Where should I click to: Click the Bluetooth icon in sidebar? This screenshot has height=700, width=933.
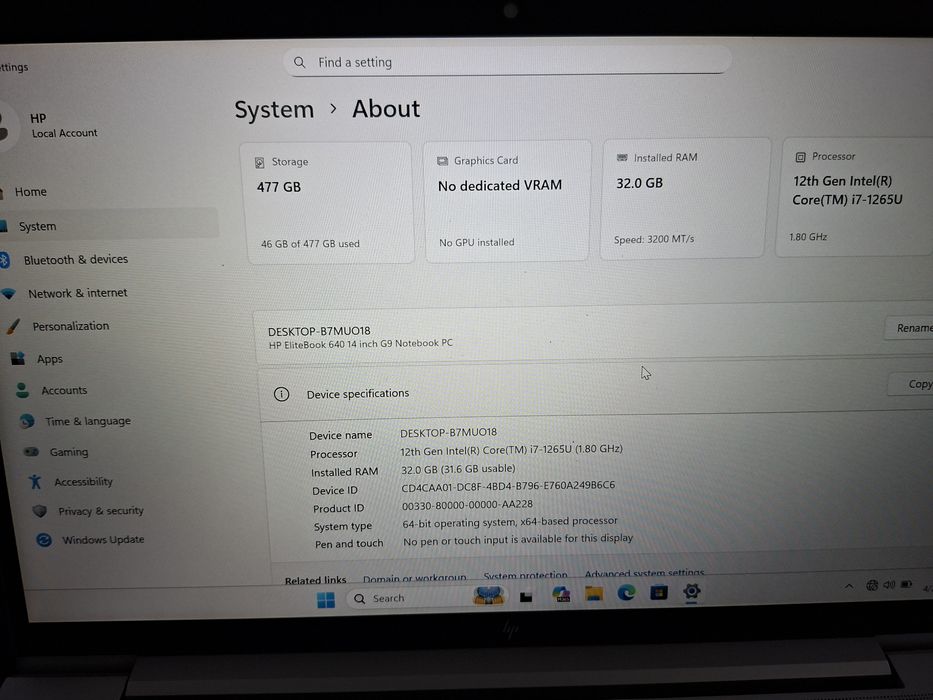5,260
